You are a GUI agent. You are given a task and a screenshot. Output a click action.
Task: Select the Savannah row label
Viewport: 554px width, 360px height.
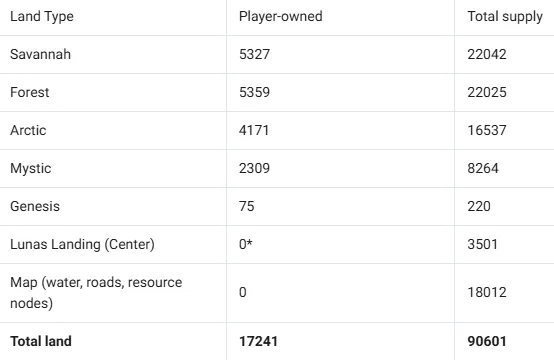point(40,54)
